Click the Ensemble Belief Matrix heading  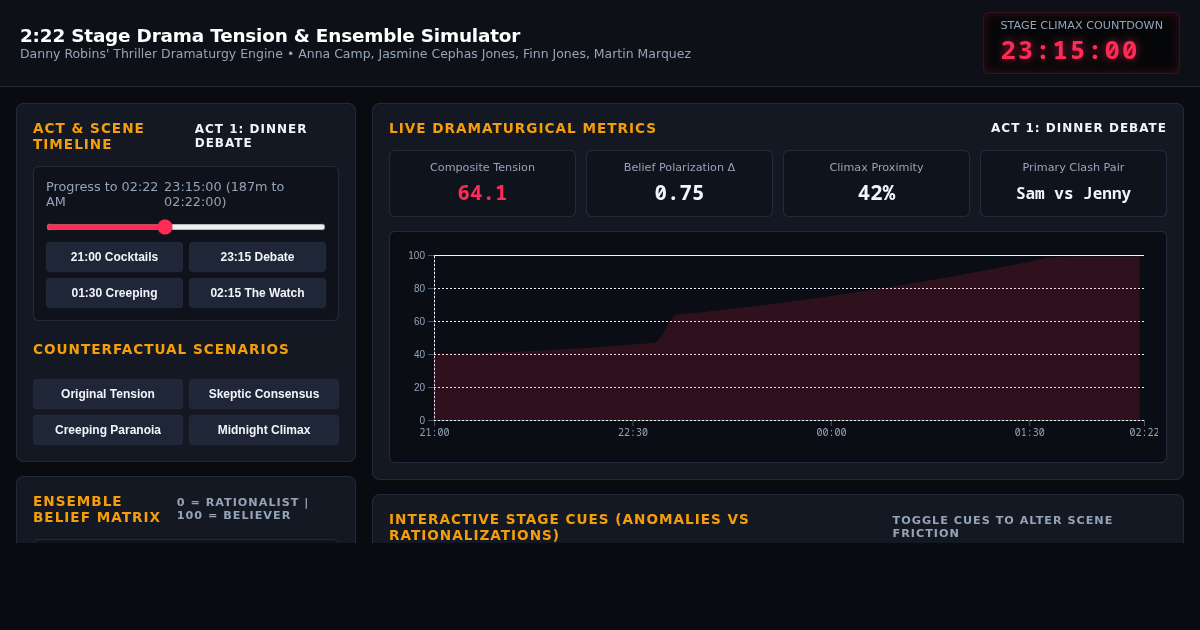tap(97, 509)
